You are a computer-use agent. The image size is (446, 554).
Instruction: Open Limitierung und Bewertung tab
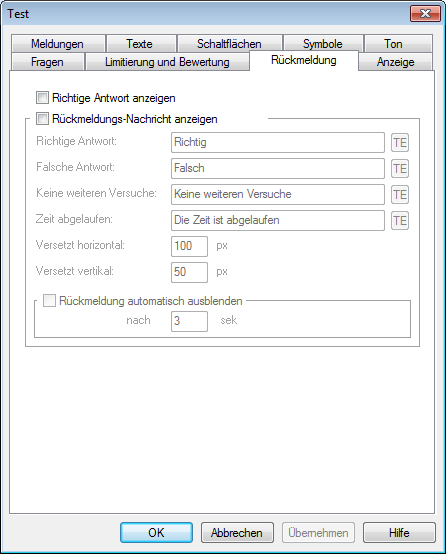pos(167,62)
